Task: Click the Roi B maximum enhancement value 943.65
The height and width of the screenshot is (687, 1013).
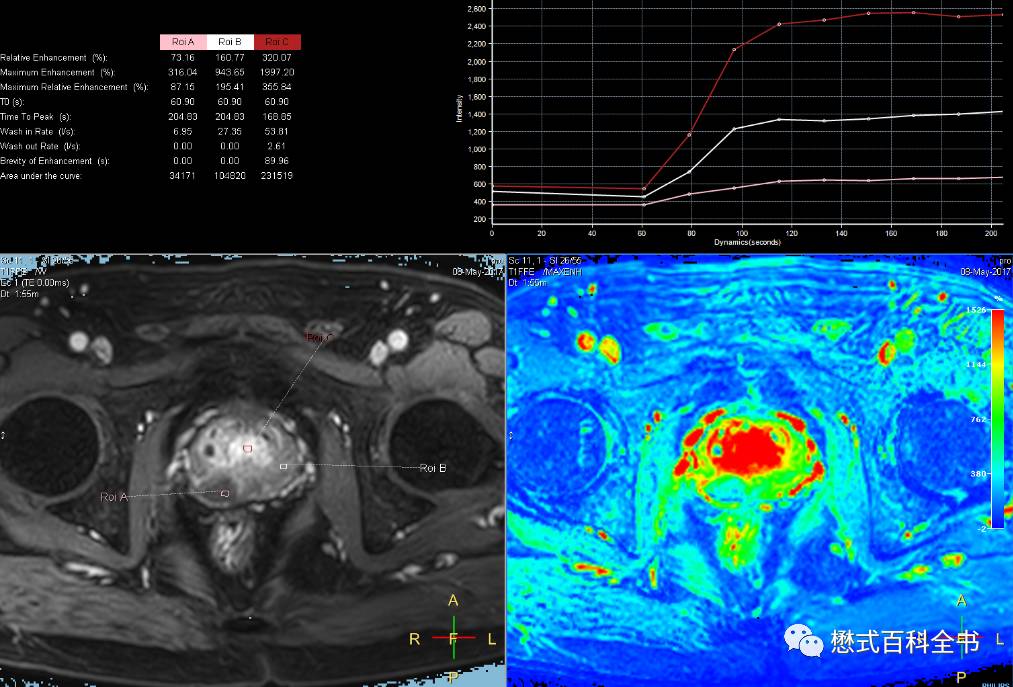Action: pos(230,72)
